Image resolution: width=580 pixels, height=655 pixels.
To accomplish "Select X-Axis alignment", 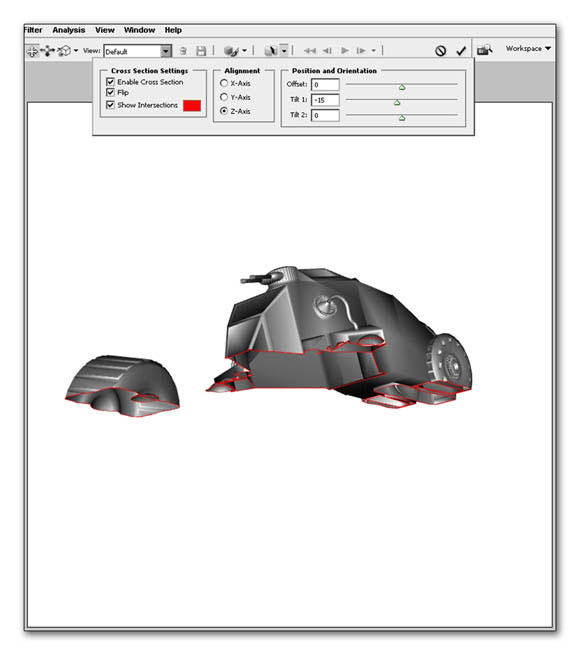I will tap(224, 83).
